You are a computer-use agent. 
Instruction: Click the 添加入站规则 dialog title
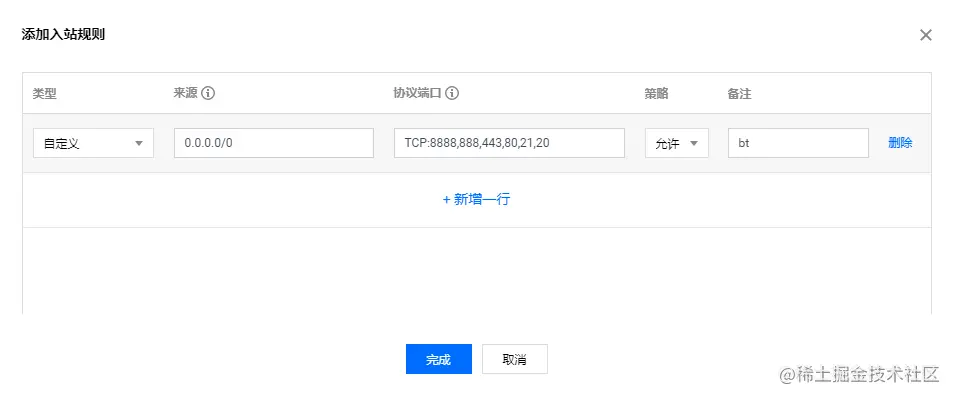63,34
